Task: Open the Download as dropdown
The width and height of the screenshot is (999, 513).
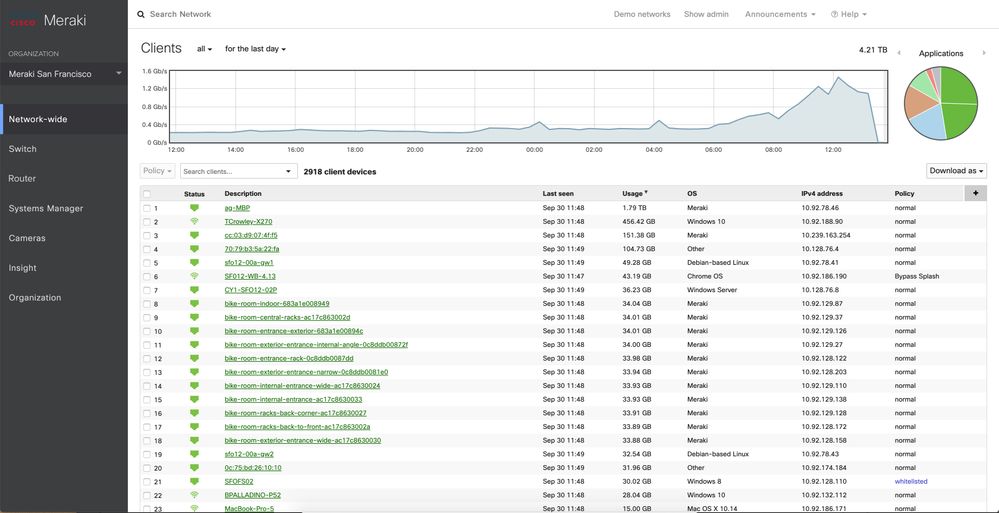Action: pyautogui.click(x=956, y=171)
